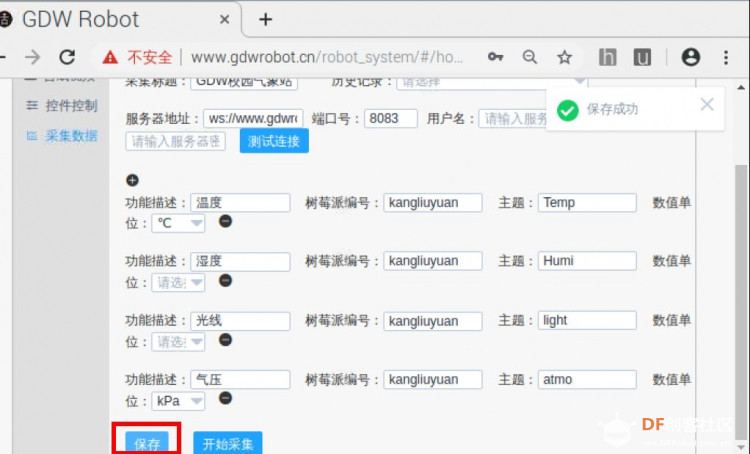Click the 功能描述 field containing 湿度
The image size is (750, 454).
240,261
